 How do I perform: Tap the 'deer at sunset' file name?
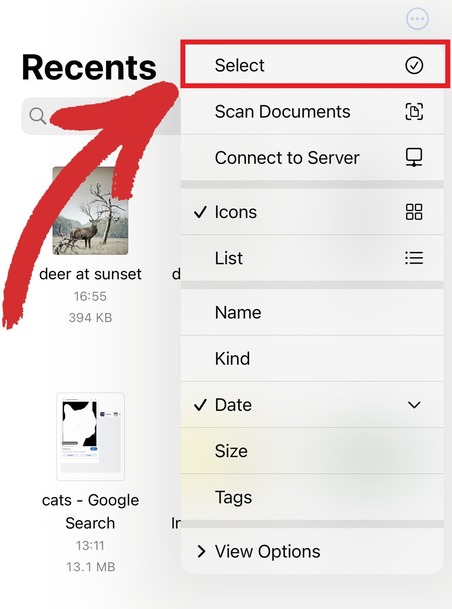90,274
